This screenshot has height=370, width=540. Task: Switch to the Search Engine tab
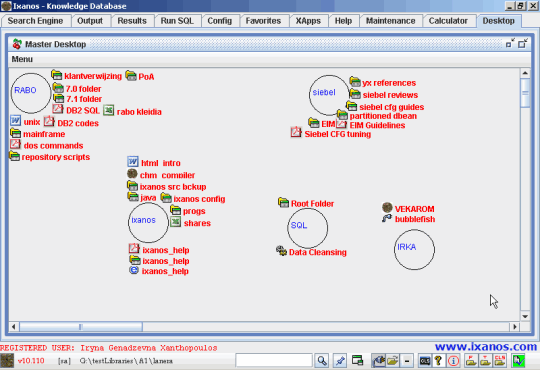click(x=35, y=21)
